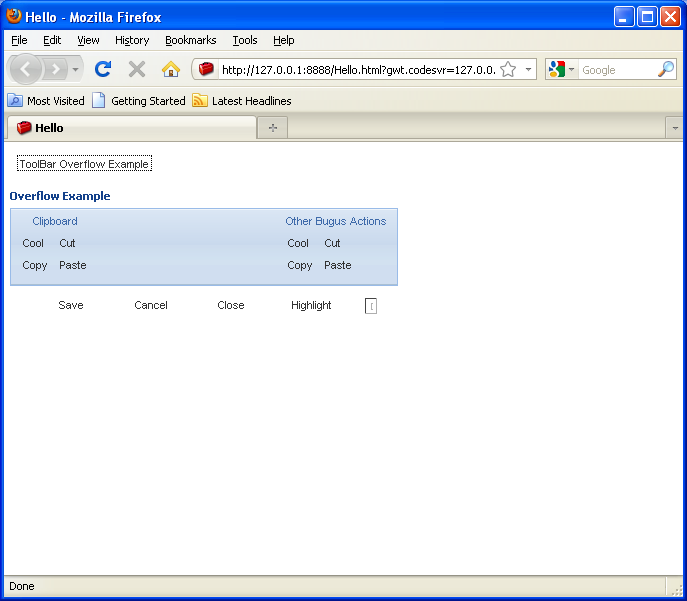Open the Getting Started bookmark
Viewport: 687px width, 601px height.
139,101
